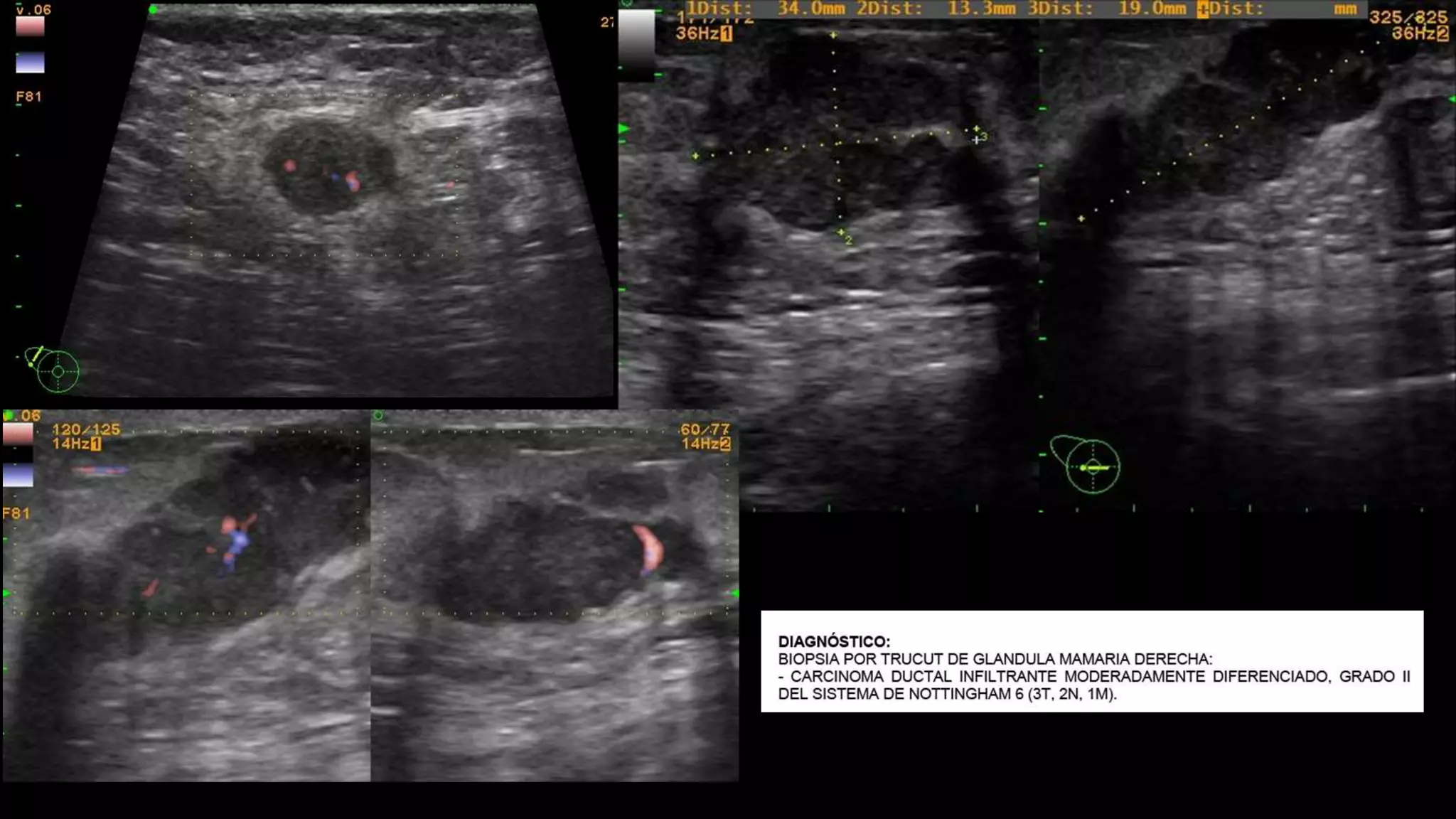
Task: Click the green focus triangle beside grayscale bar
Action: point(624,129)
